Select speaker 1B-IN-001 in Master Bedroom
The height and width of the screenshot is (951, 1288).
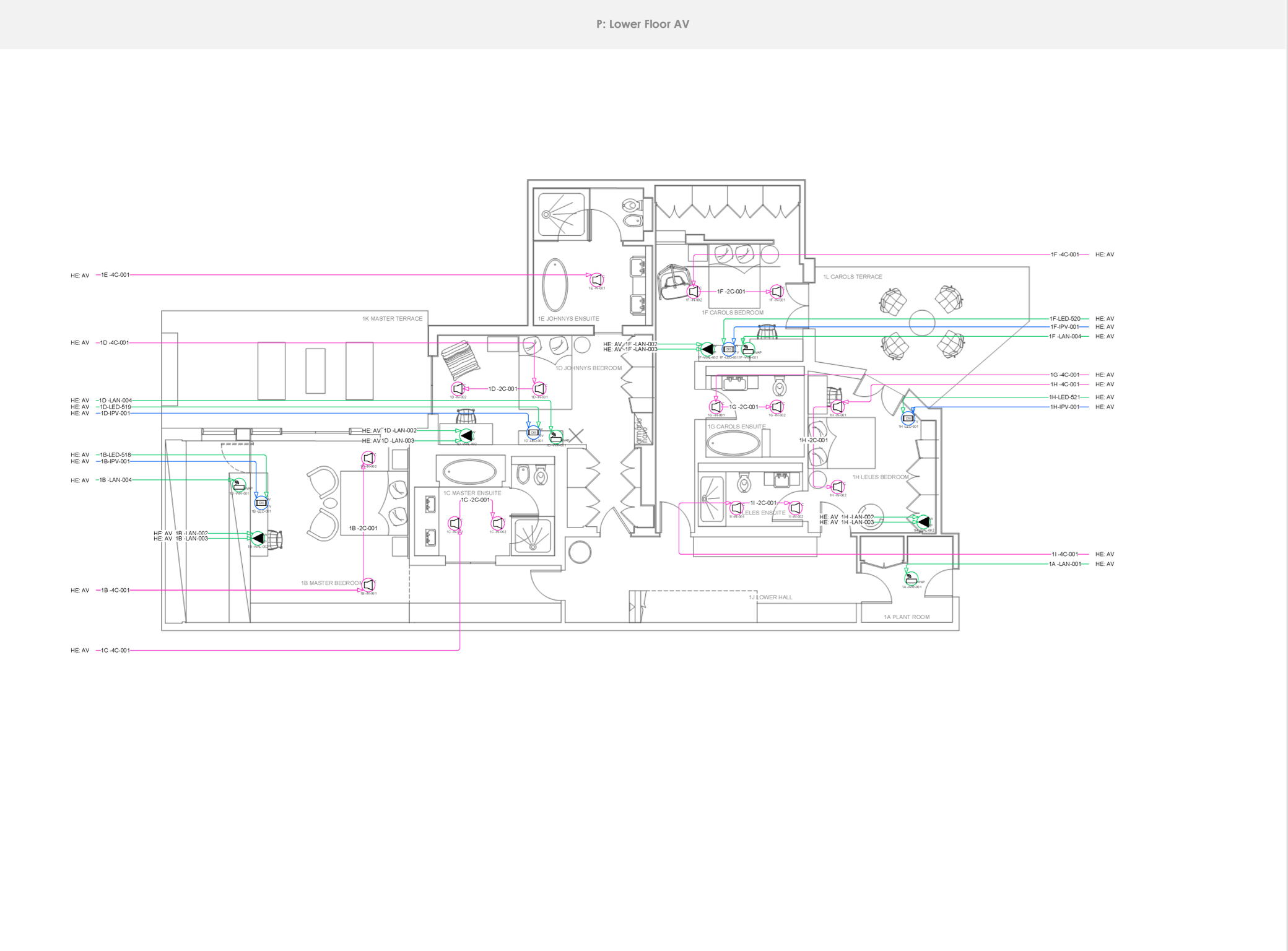tap(368, 584)
